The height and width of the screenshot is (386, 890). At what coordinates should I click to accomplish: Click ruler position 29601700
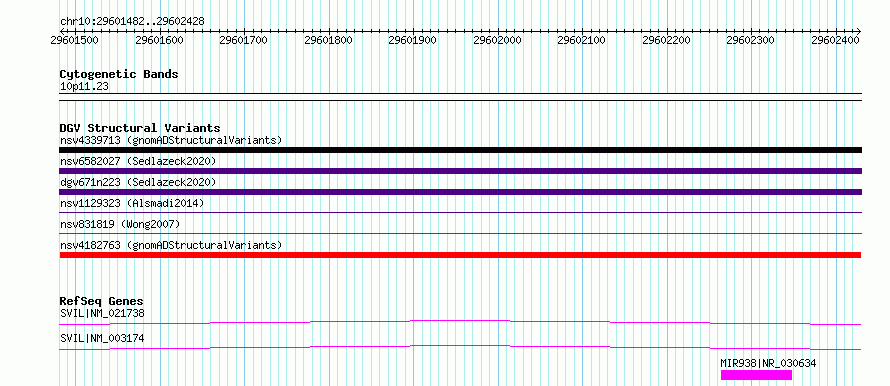(x=244, y=40)
